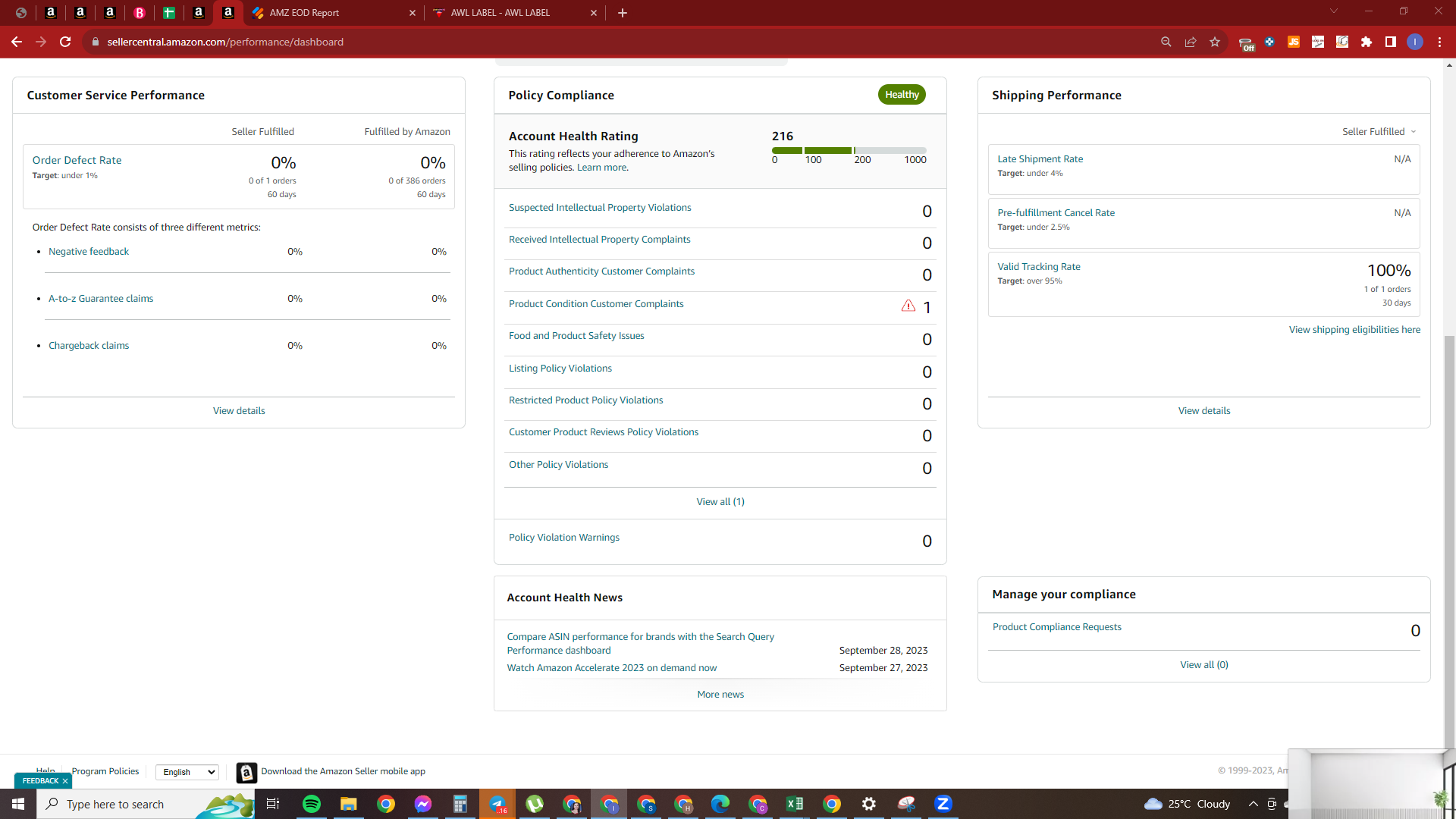The image size is (1456, 819).
Task: View site information lock icon
Action: click(95, 42)
